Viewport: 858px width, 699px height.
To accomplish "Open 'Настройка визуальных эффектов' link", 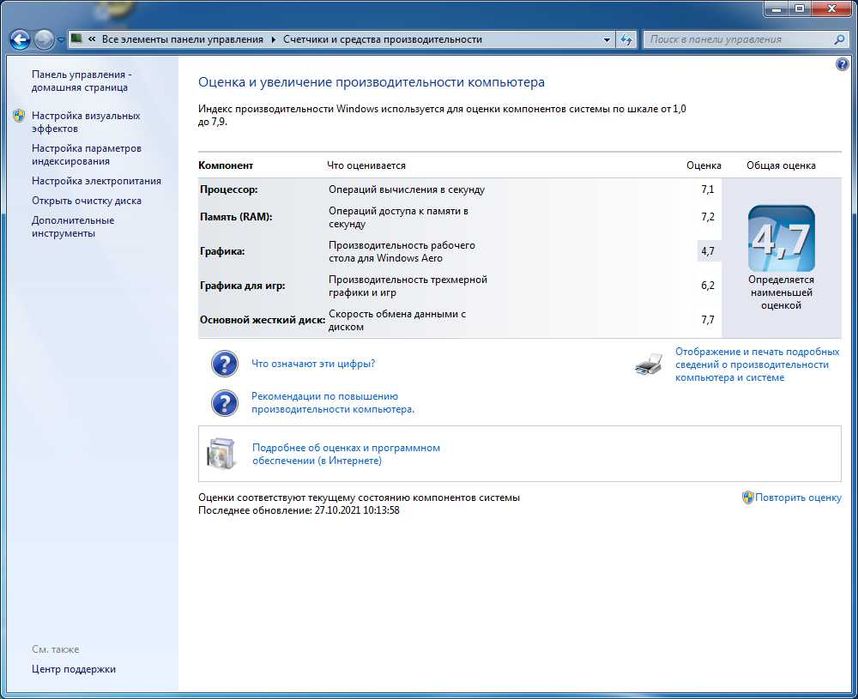I will [86, 122].
